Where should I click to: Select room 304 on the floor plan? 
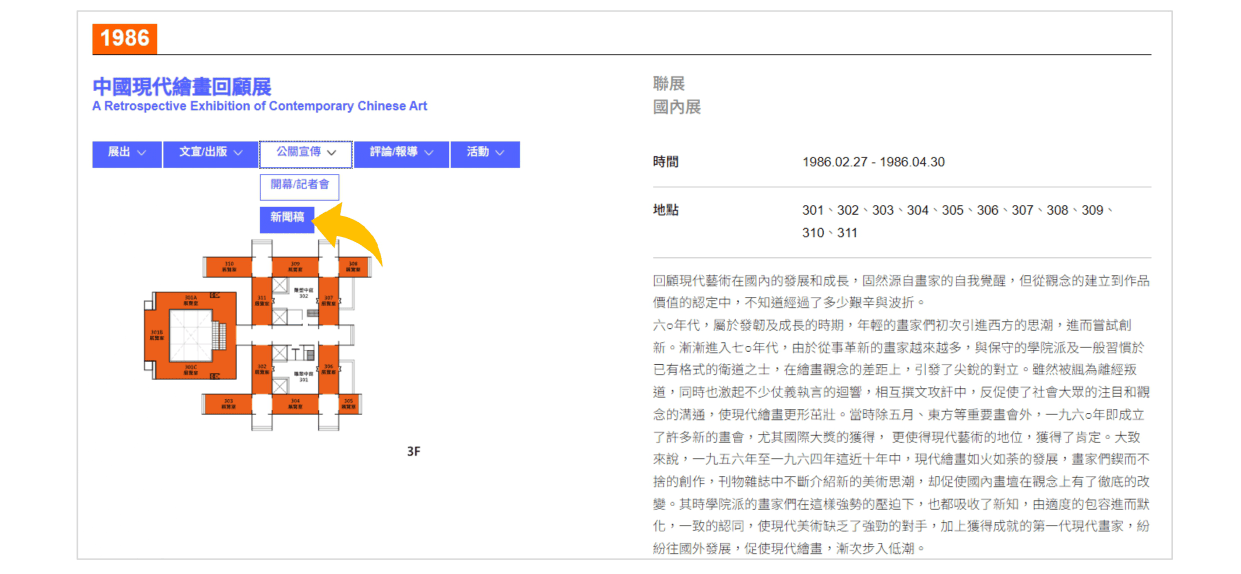tap(295, 404)
